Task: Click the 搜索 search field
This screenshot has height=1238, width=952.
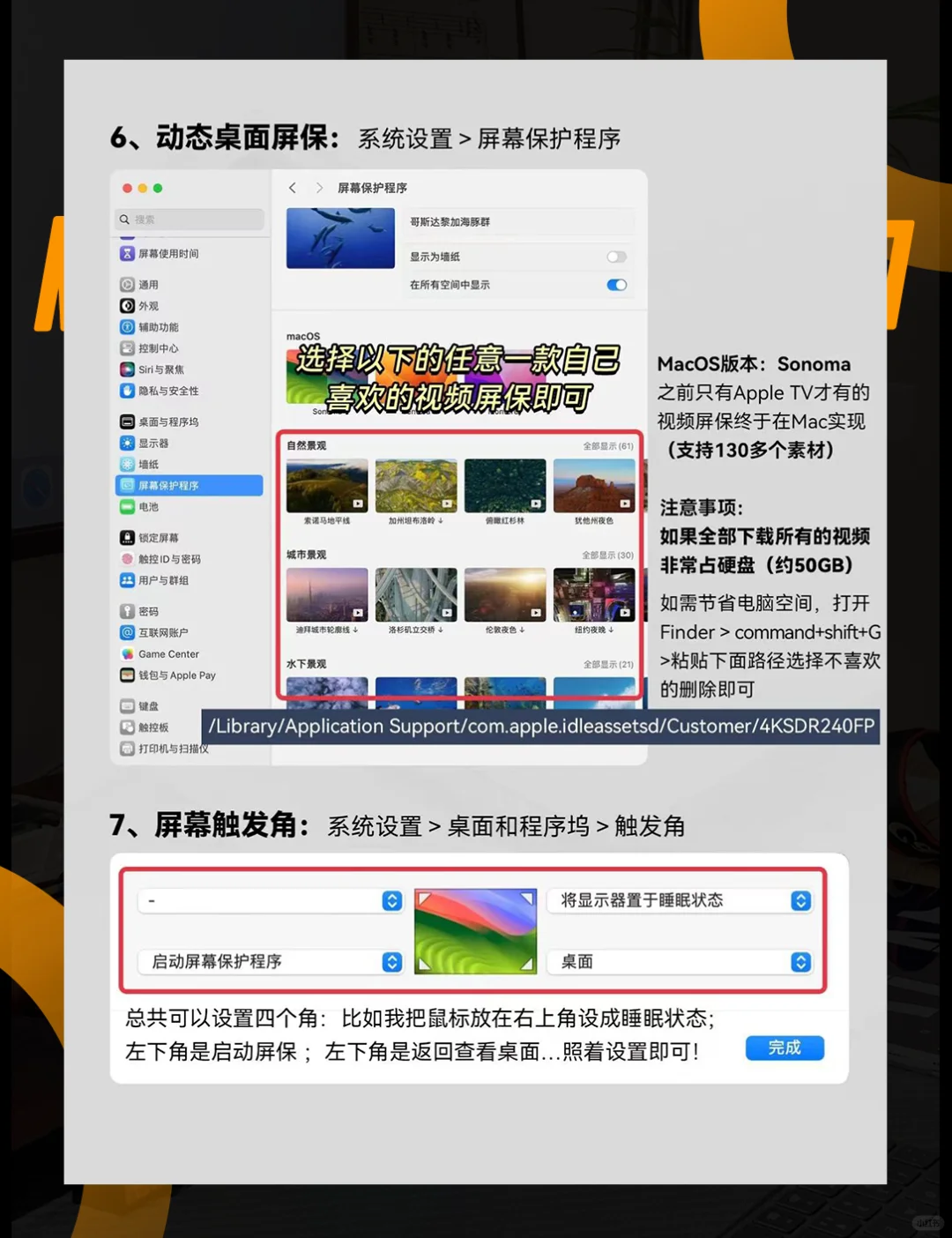Action: coord(190,220)
